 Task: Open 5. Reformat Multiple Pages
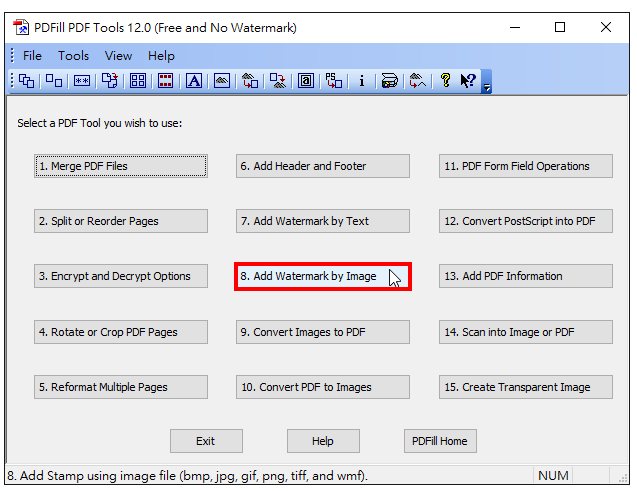[121, 387]
